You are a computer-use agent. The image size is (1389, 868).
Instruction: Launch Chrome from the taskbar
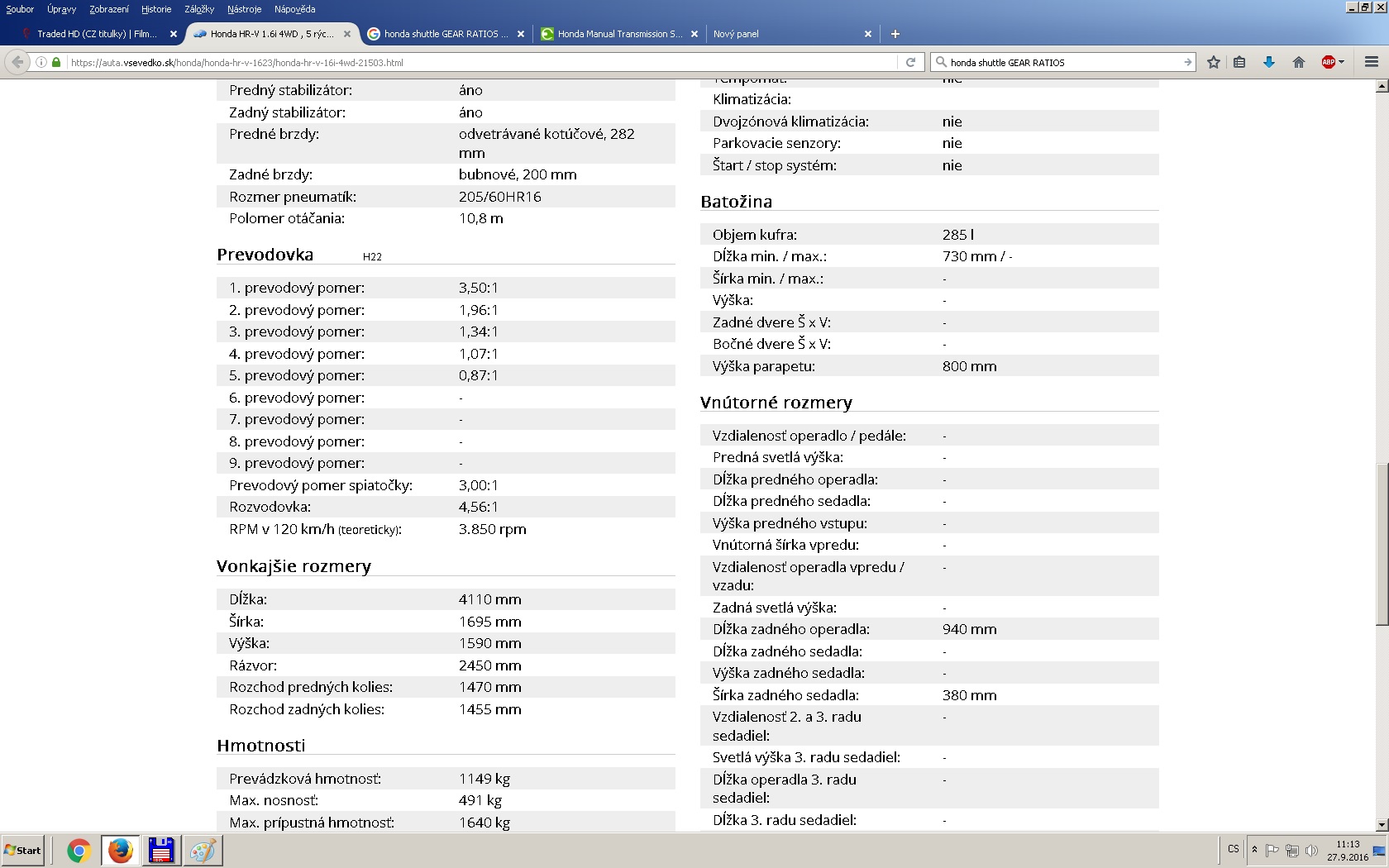[79, 850]
